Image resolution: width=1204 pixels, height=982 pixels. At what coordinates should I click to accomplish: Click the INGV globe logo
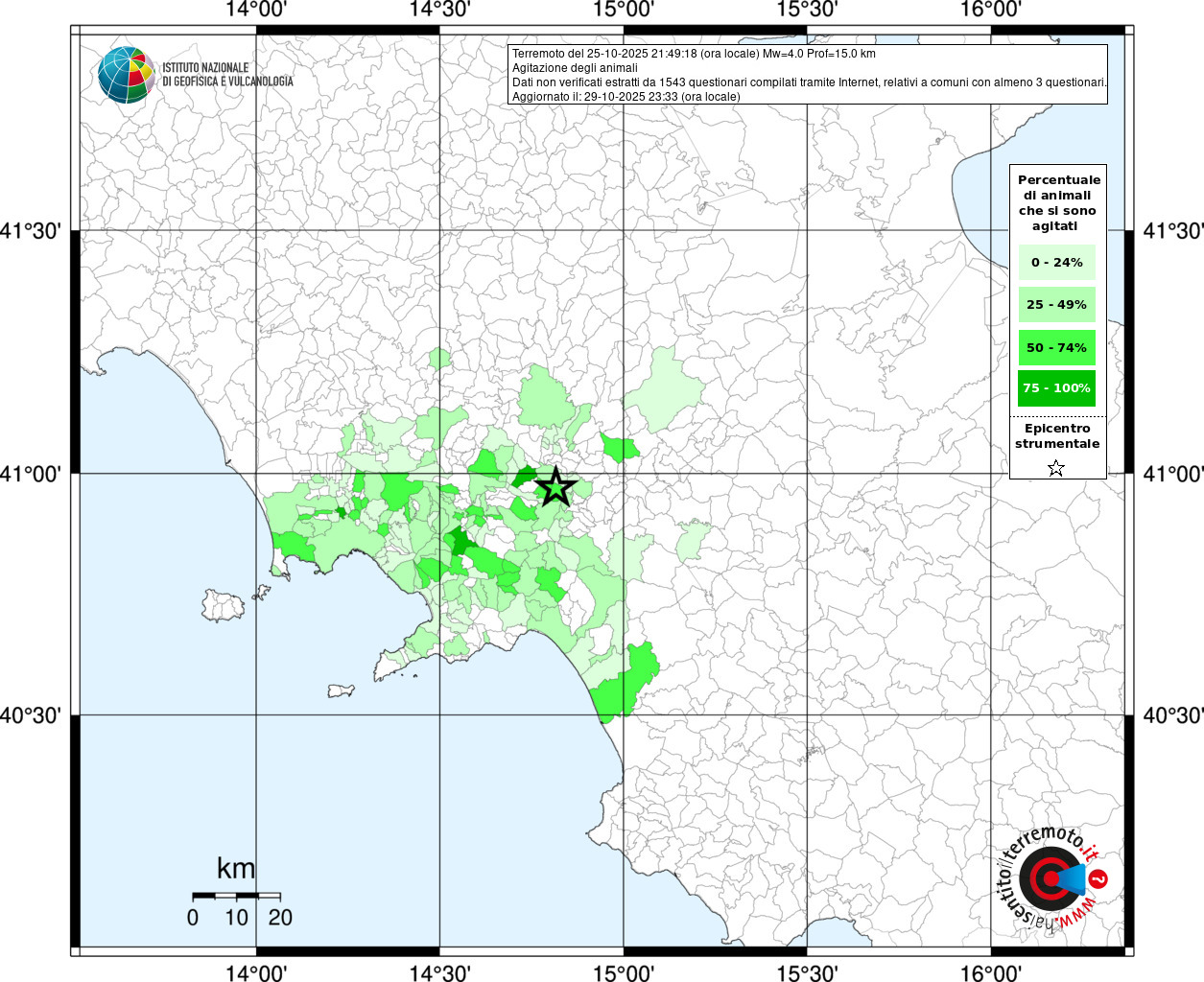coord(126,75)
